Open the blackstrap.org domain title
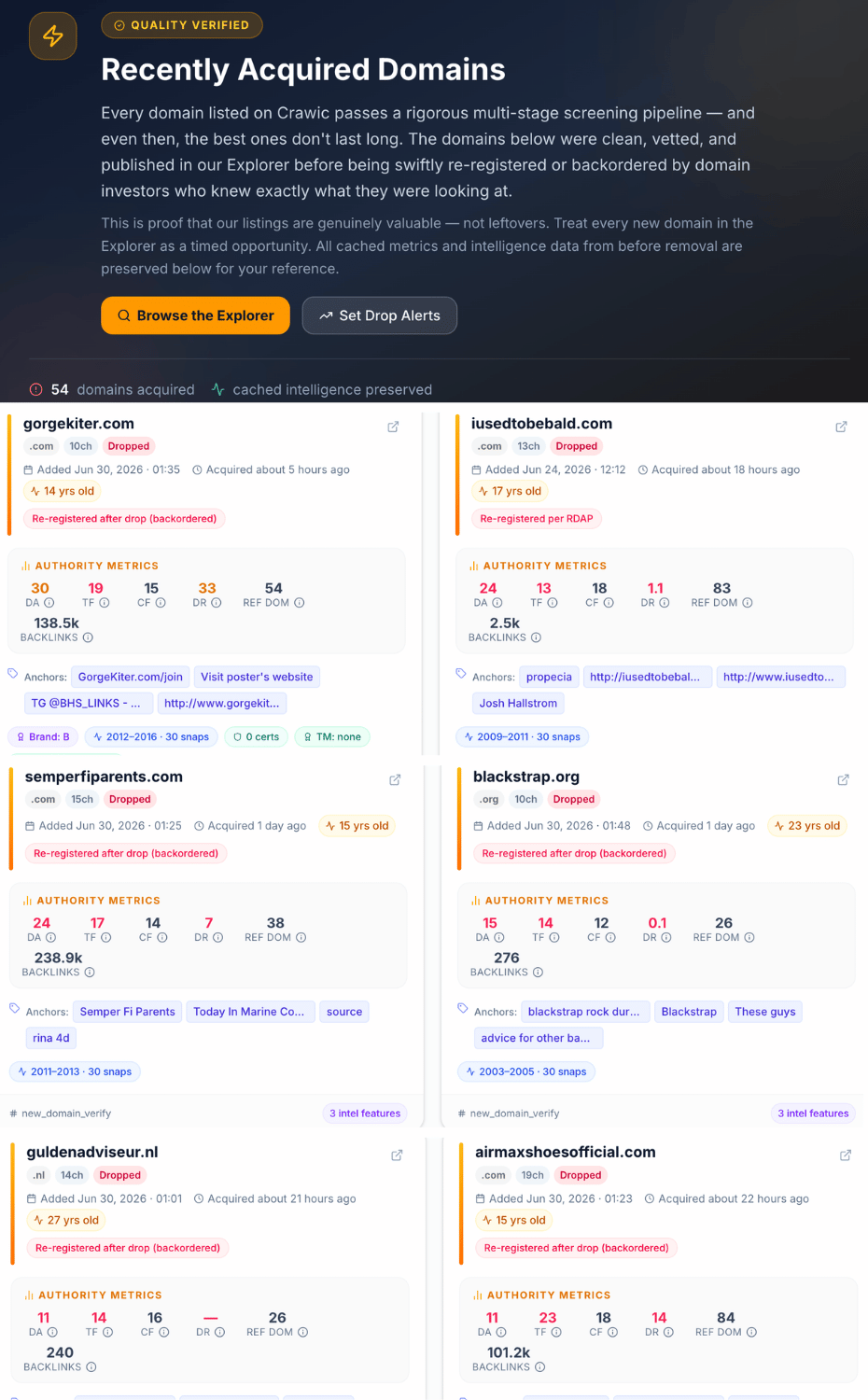 click(x=526, y=777)
